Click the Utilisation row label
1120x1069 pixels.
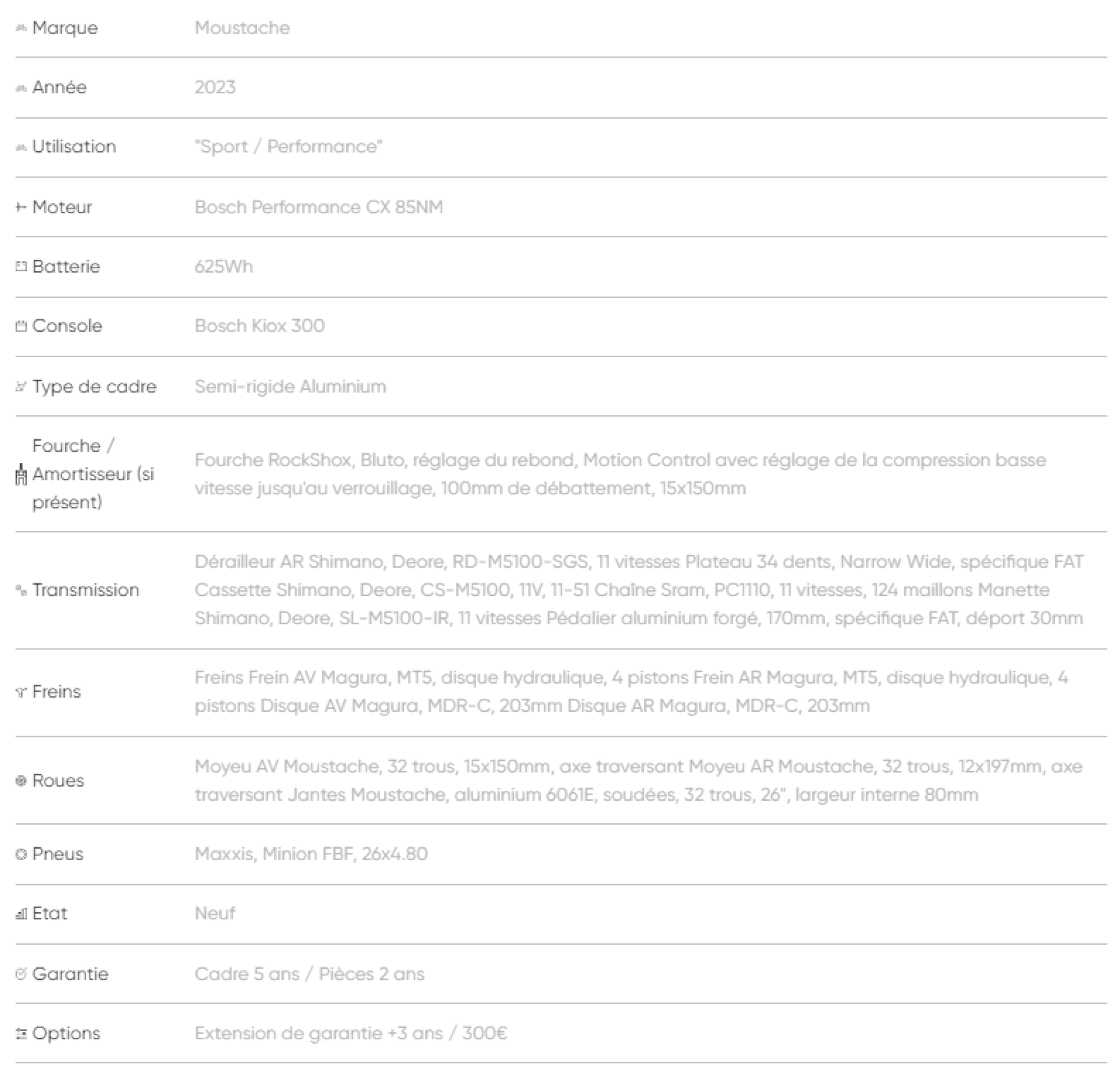click(74, 147)
